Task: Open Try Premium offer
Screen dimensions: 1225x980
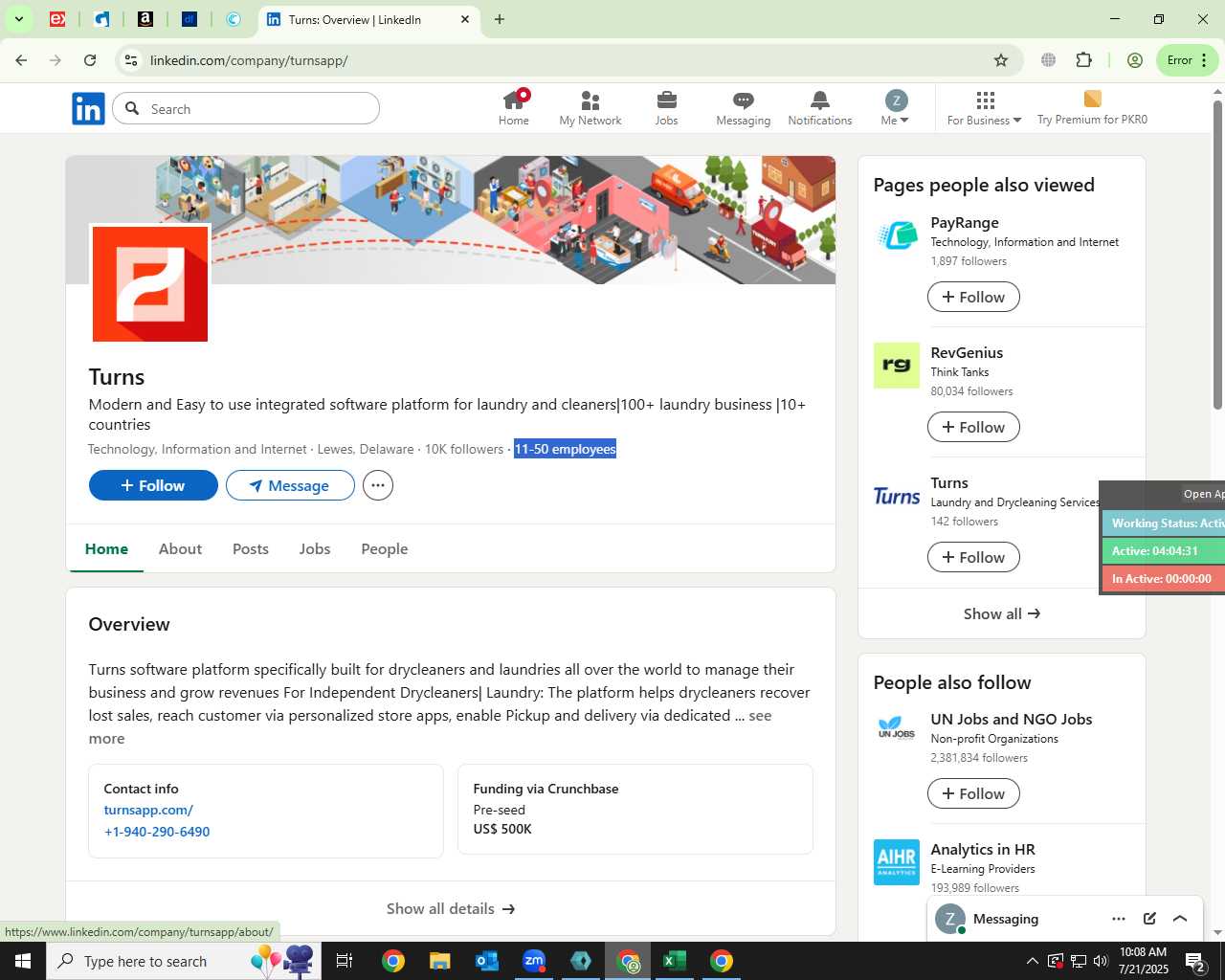Action: tap(1092, 108)
